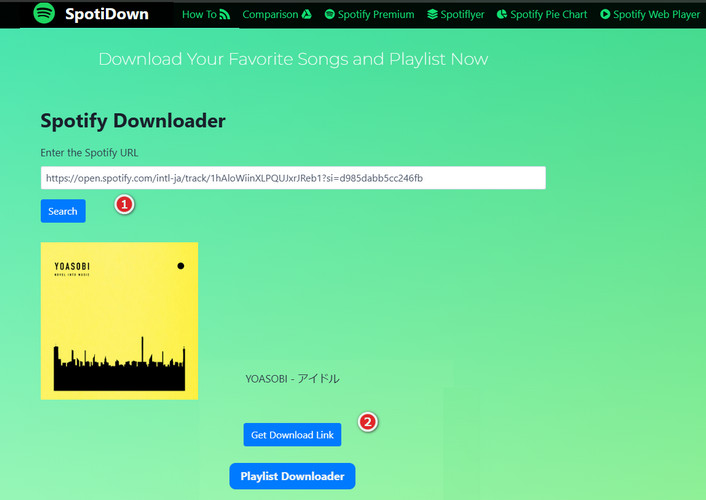Viewport: 706px width, 500px height.
Task: Open the Spotify Web Player menu item
Action: [x=656, y=14]
